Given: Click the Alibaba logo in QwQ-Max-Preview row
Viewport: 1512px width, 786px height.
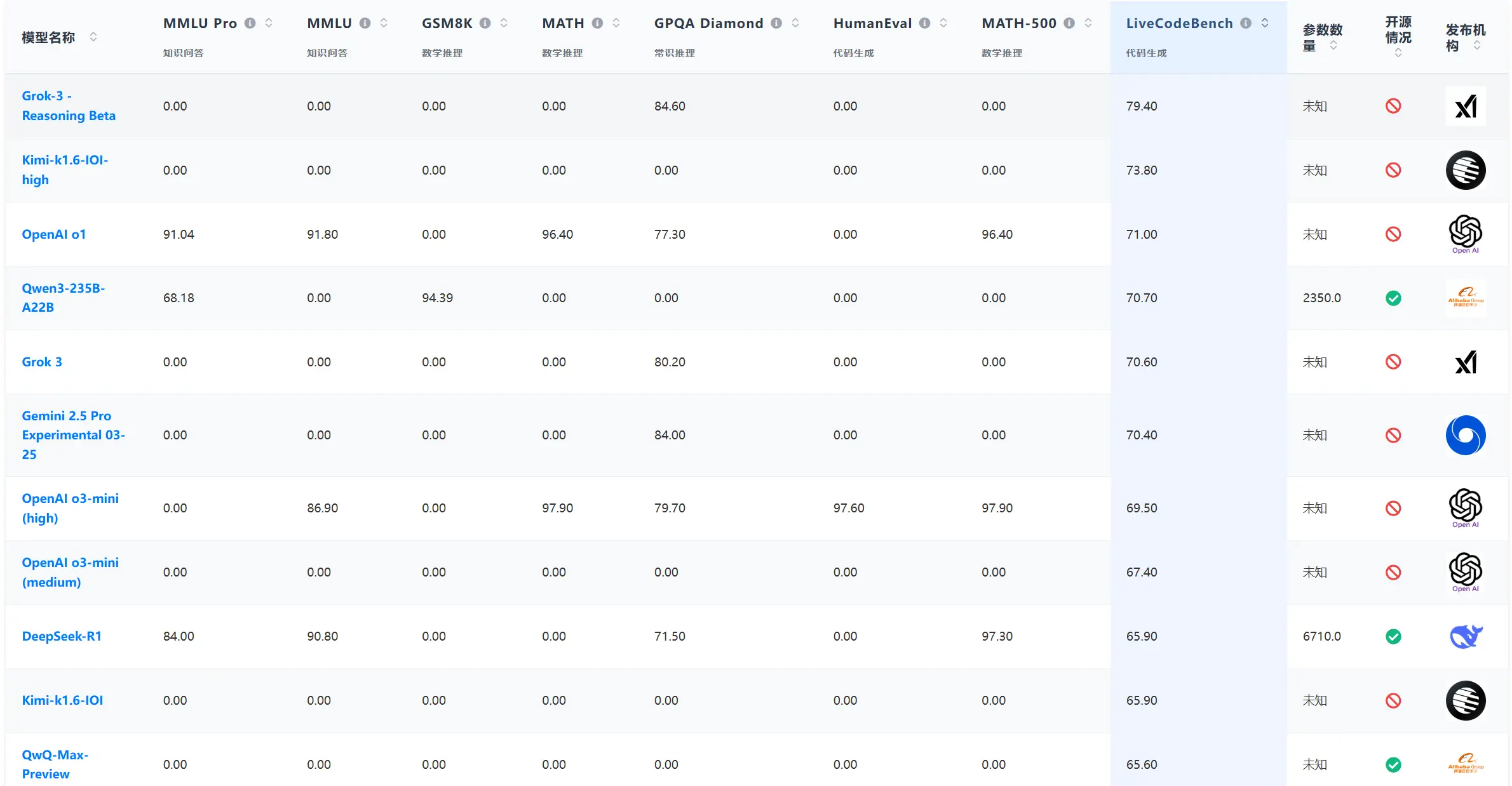Looking at the screenshot, I should 1466,764.
